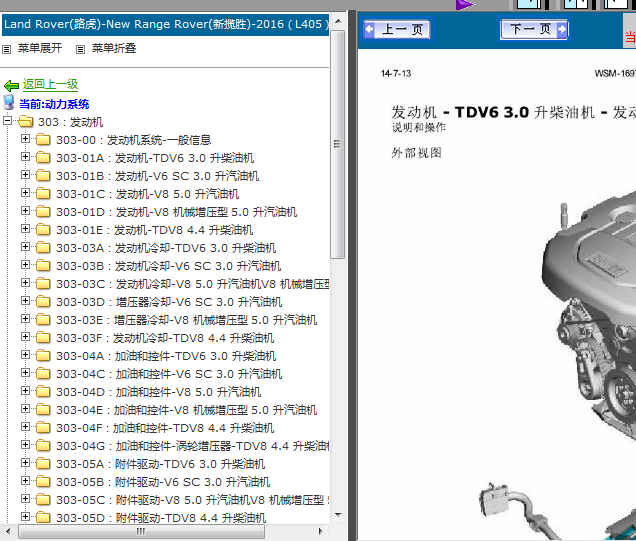Click folder icon of 303-04D 加油和控件
This screenshot has width=636, height=541.
[x=43, y=391]
